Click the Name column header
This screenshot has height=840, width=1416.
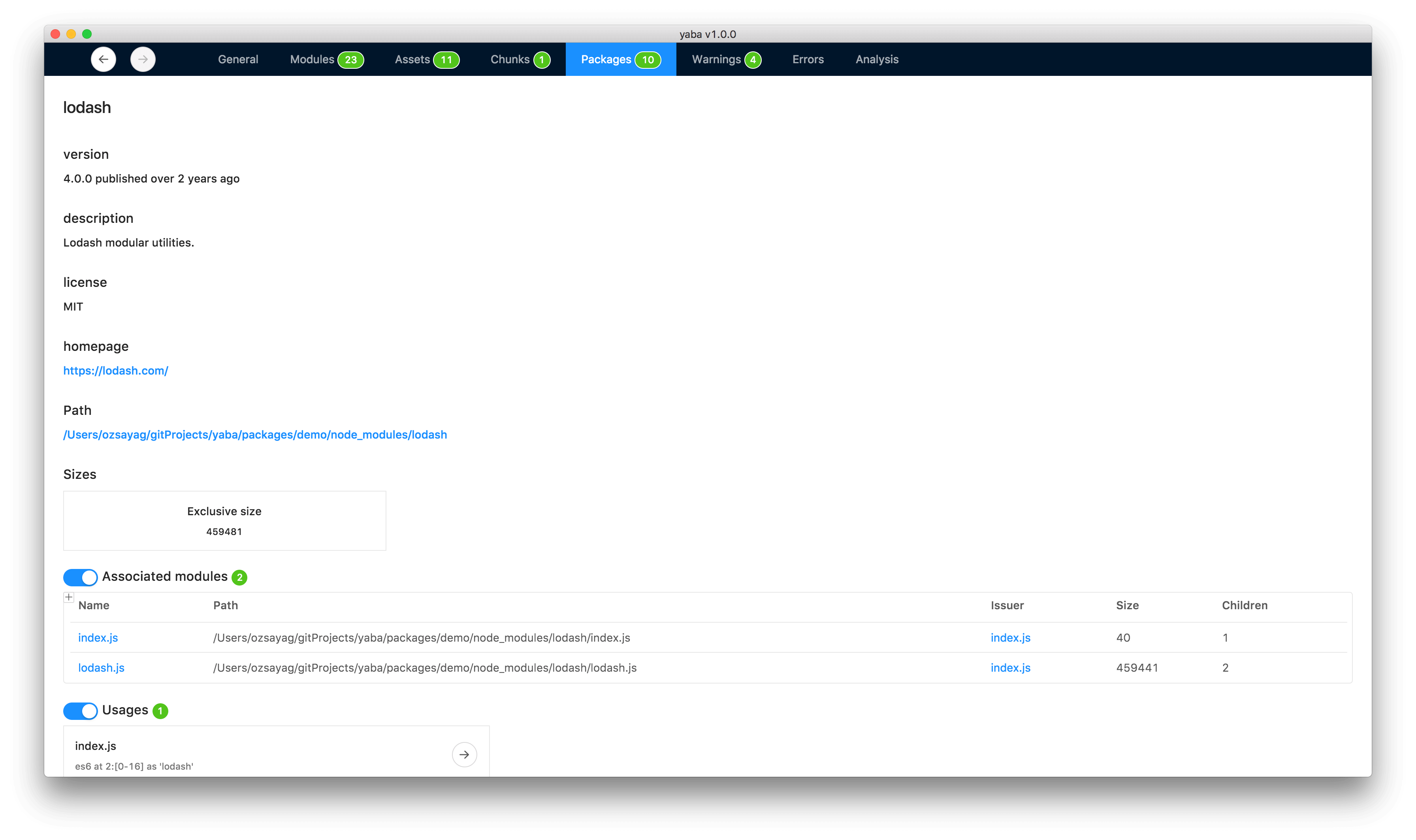tap(94, 606)
